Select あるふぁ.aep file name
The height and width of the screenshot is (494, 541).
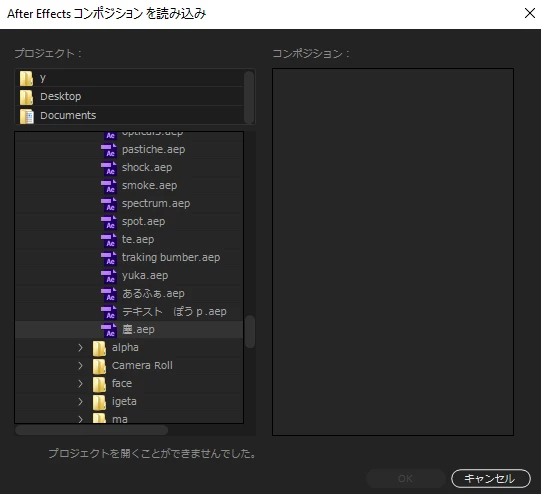pos(154,294)
